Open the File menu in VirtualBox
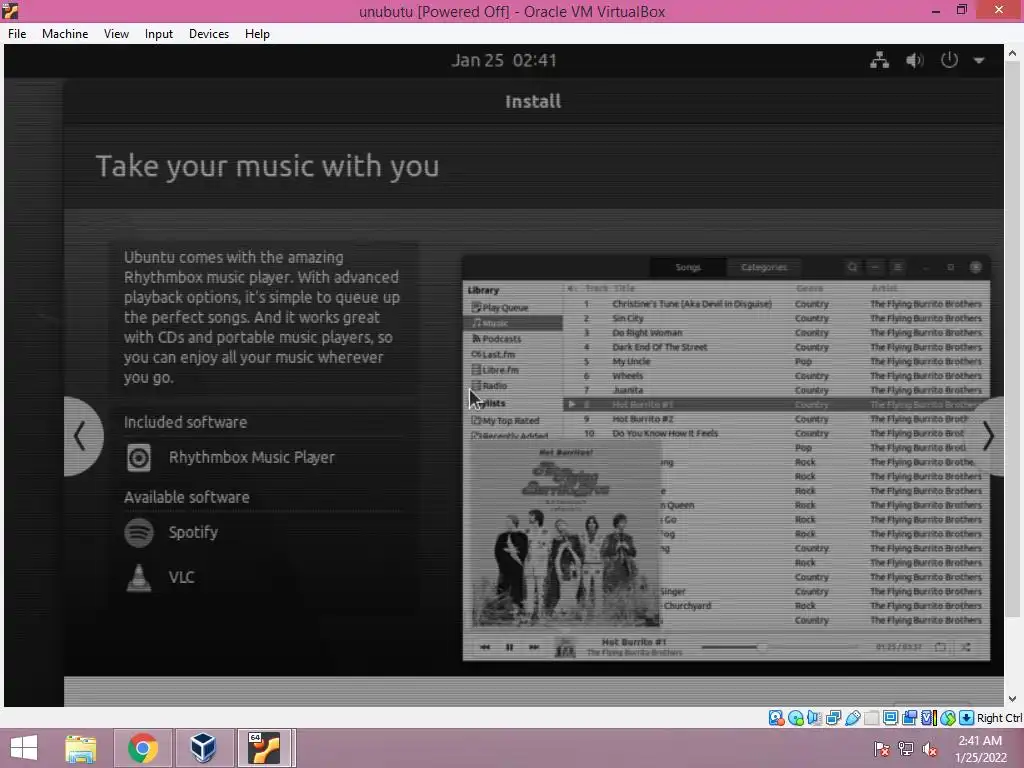 click(x=17, y=34)
